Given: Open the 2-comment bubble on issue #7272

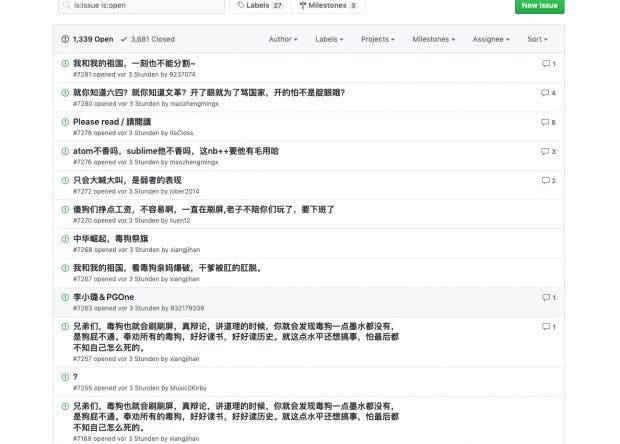Looking at the screenshot, I should (x=549, y=181).
